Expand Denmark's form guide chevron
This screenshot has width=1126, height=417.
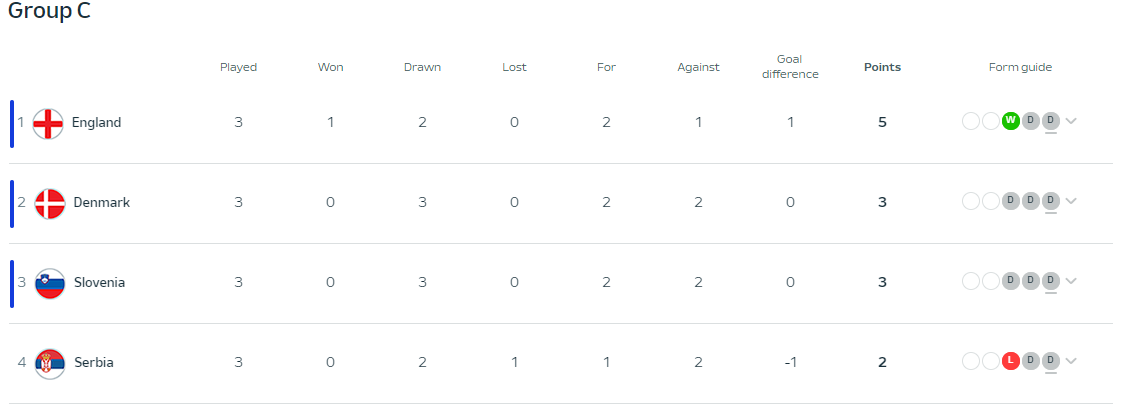pos(1071,201)
